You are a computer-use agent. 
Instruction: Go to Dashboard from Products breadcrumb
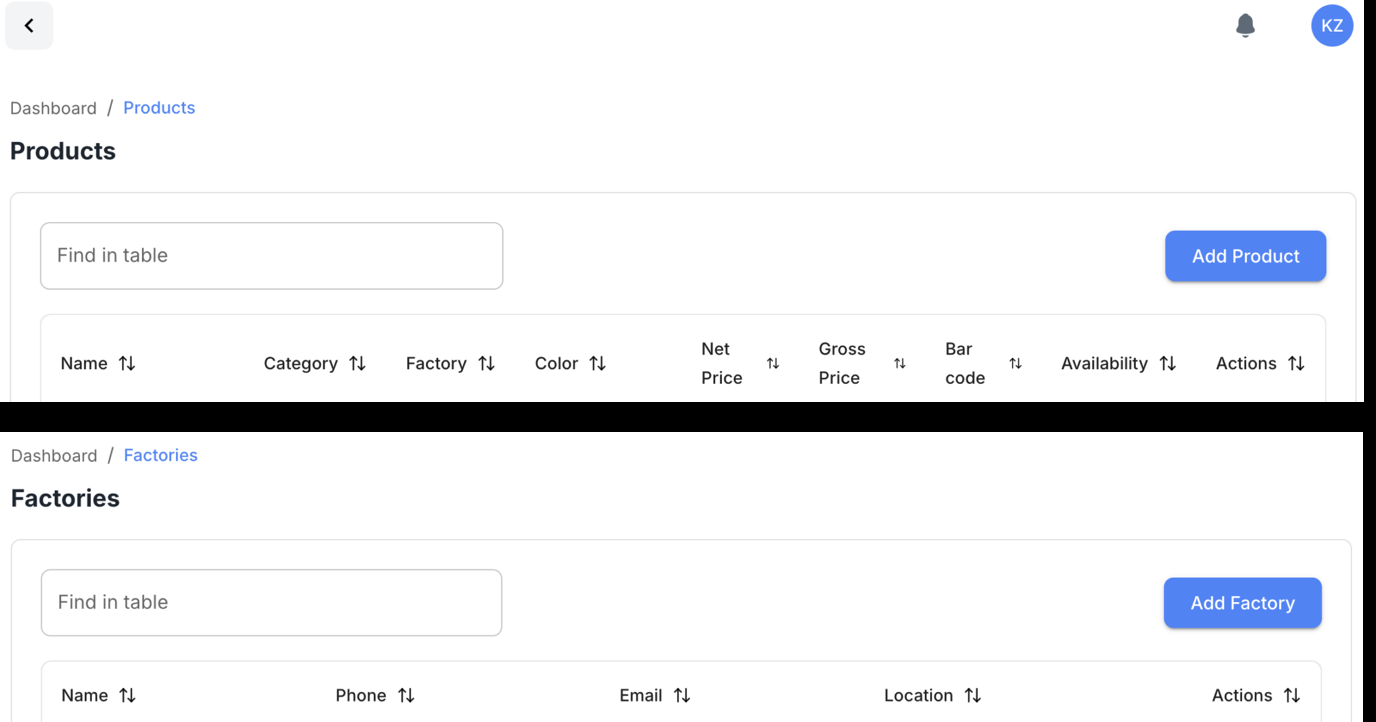53,108
